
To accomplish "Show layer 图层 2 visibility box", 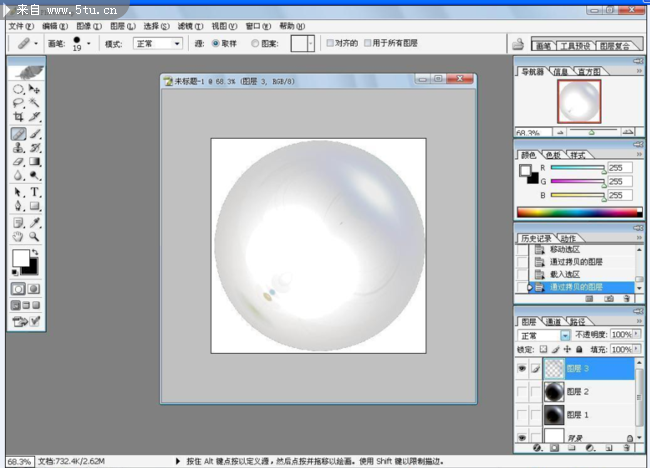I will click(x=521, y=392).
